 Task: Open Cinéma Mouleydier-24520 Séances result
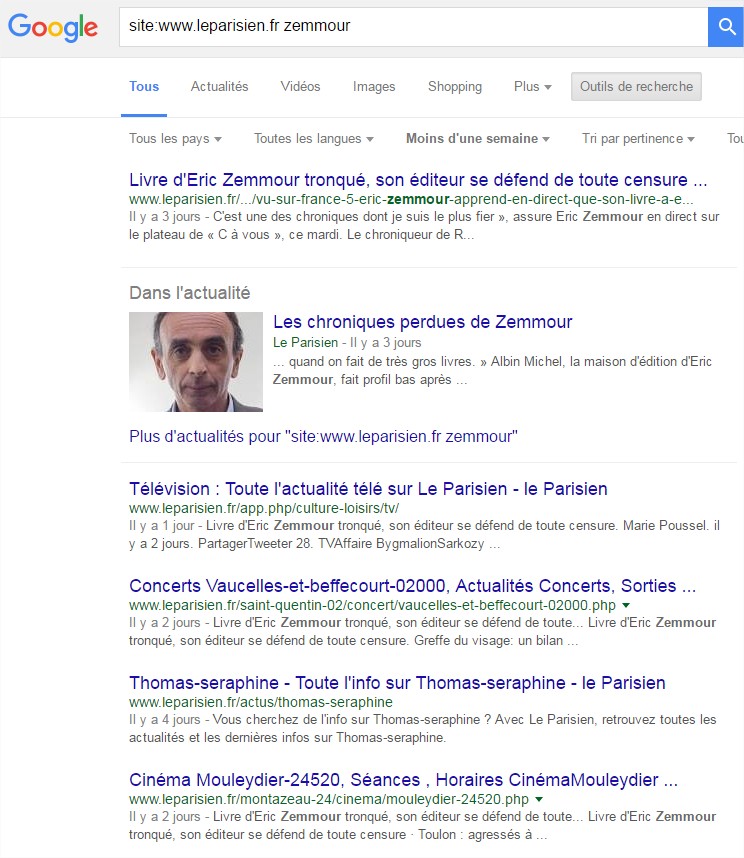tap(403, 780)
